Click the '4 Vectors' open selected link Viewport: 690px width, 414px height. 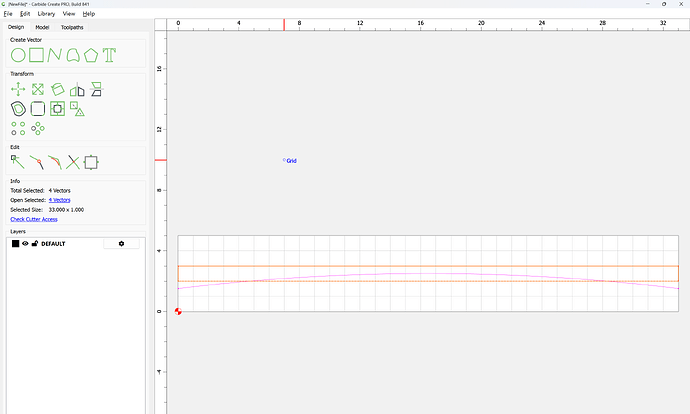(x=59, y=200)
